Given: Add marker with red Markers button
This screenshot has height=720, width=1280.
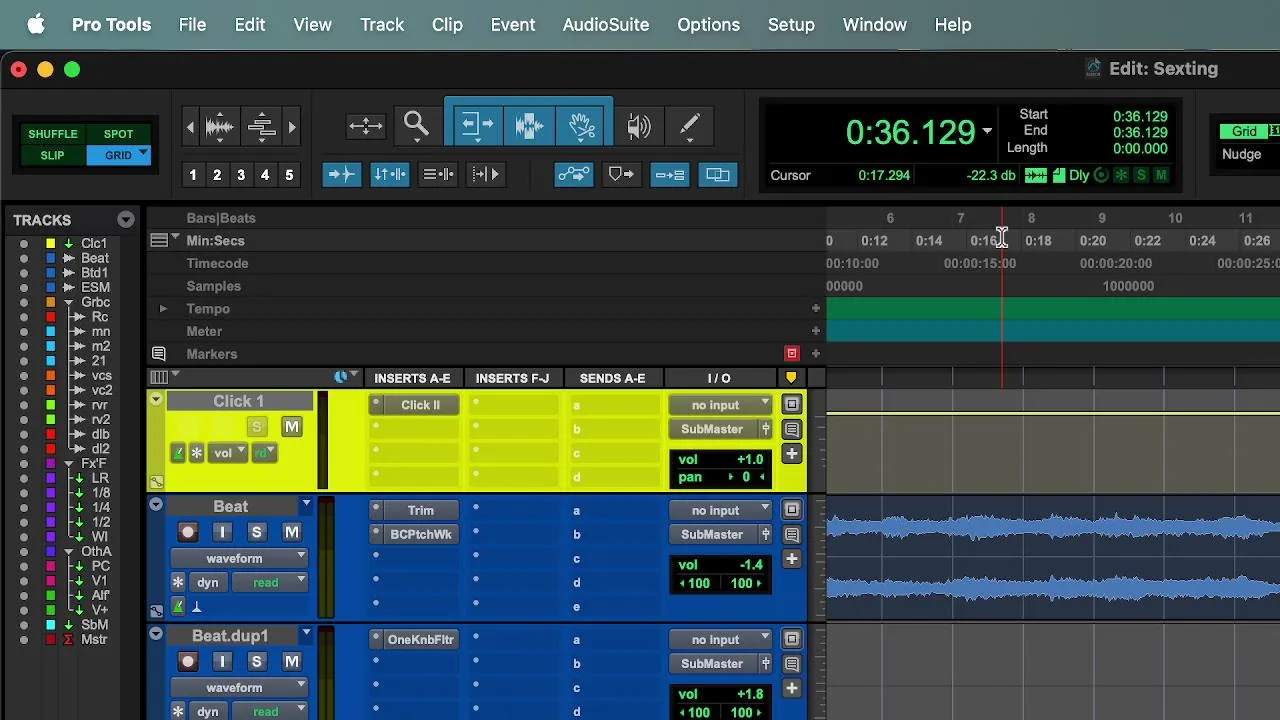Looking at the screenshot, I should point(792,353).
